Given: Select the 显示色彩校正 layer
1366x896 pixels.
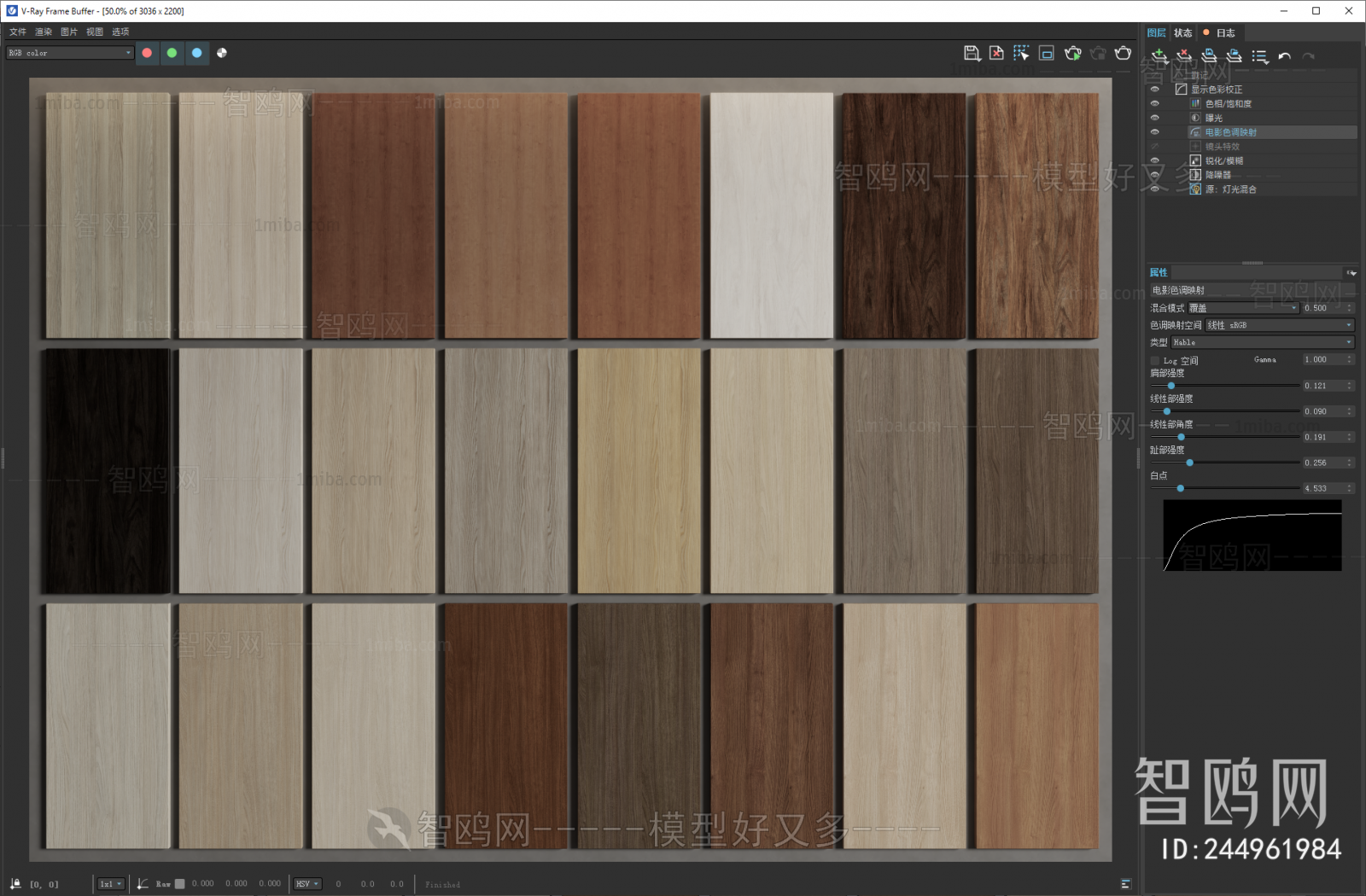Looking at the screenshot, I should tap(1265, 90).
